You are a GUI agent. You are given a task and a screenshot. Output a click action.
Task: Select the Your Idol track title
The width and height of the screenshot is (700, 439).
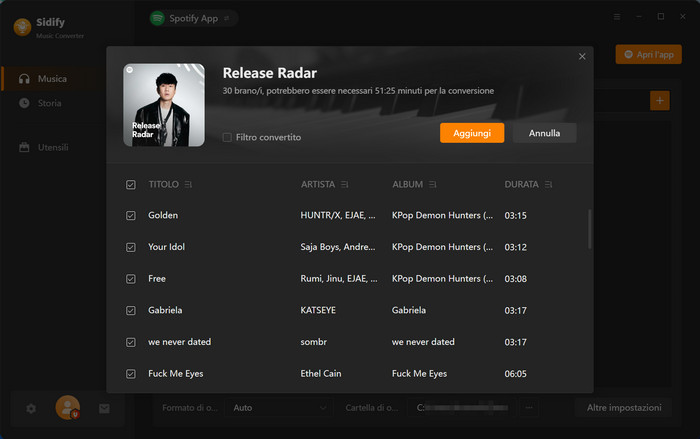167,247
